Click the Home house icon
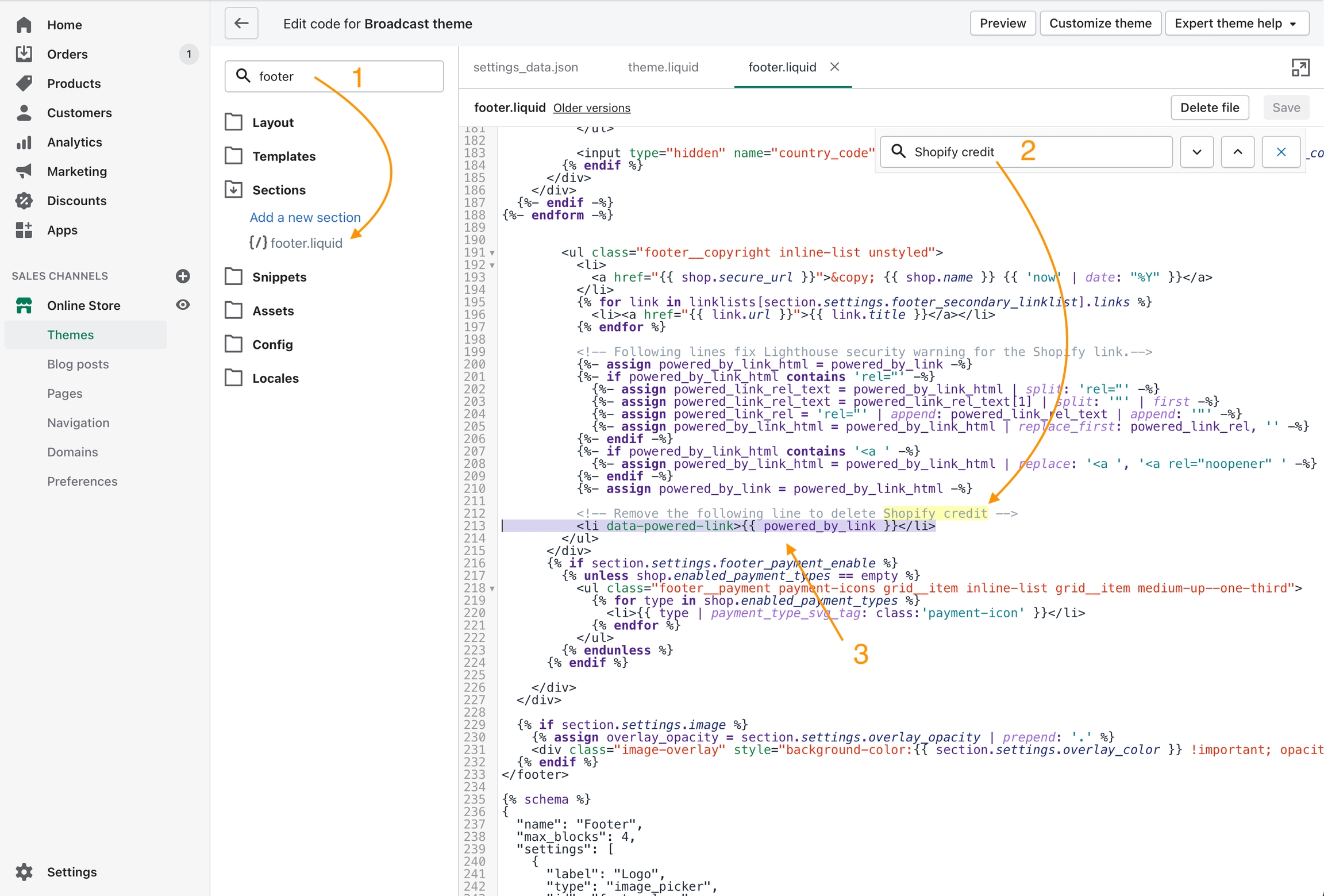This screenshot has height=896, width=1324. pyautogui.click(x=24, y=25)
